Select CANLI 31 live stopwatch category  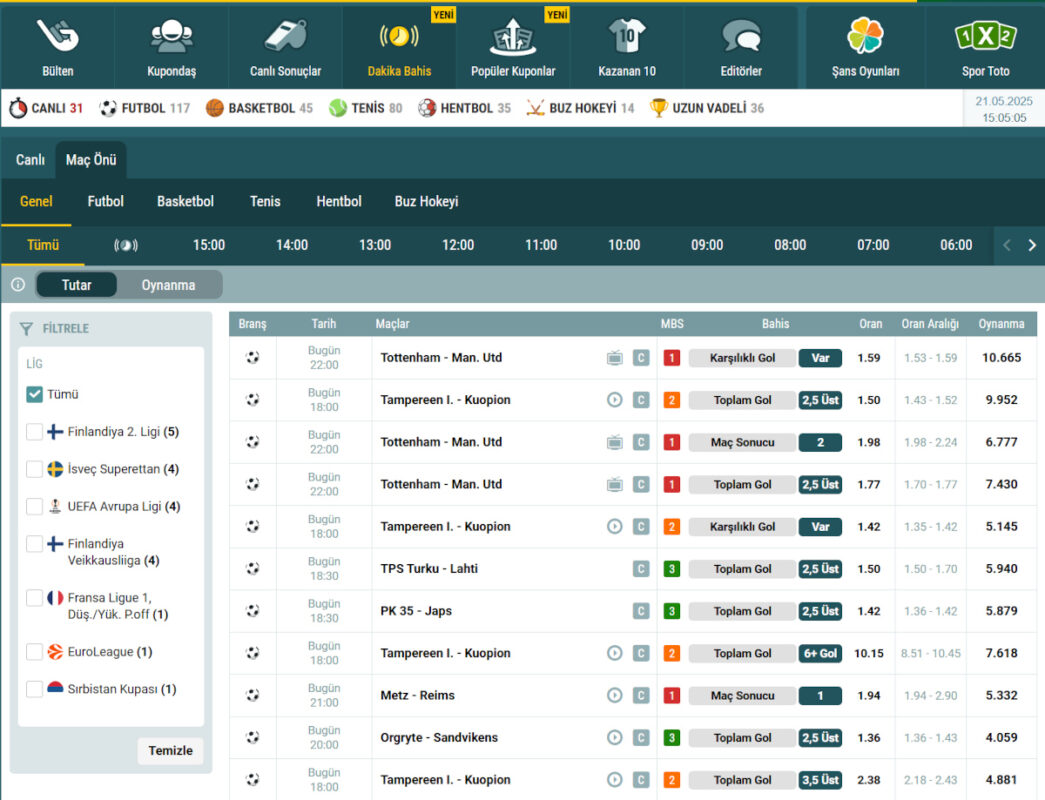(x=46, y=108)
